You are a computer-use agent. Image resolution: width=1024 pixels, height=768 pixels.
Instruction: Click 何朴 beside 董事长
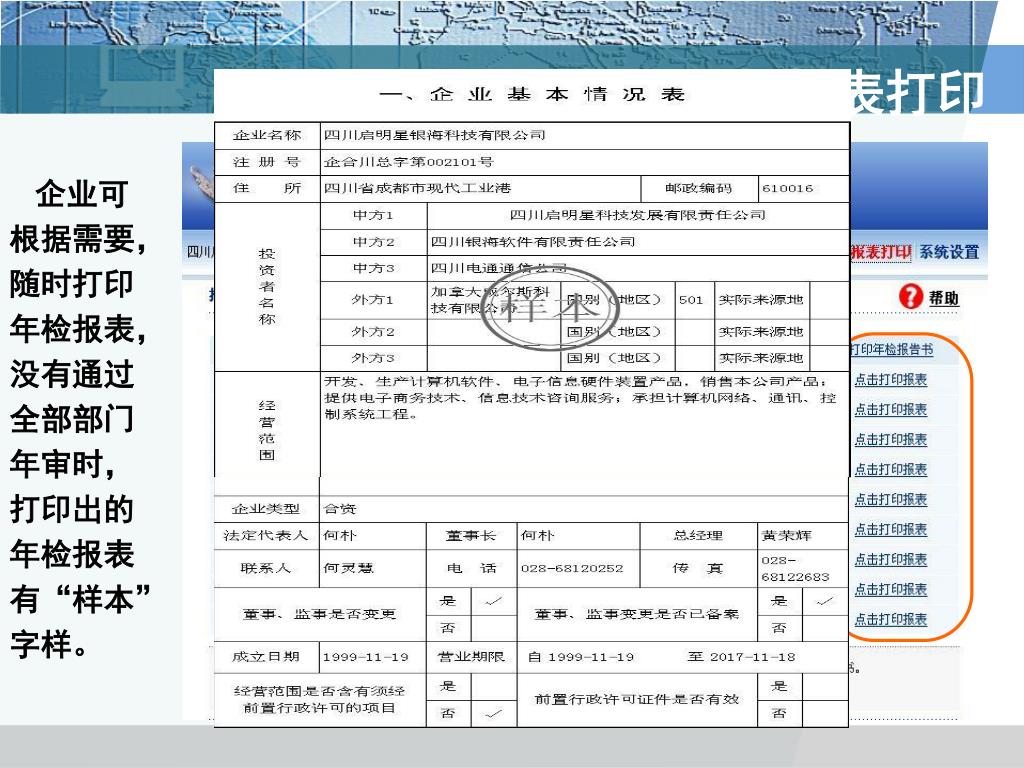[537, 536]
